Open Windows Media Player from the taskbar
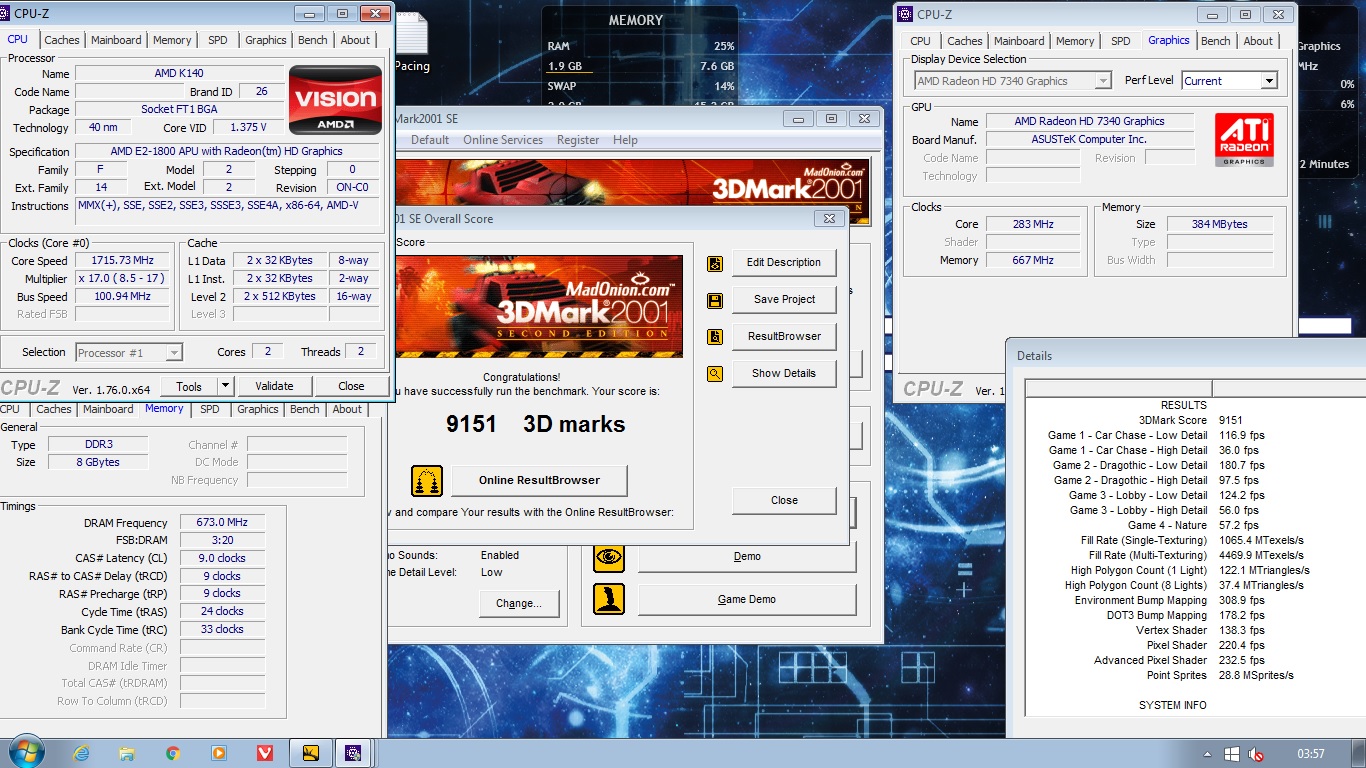1366x768 pixels. pyautogui.click(x=219, y=753)
